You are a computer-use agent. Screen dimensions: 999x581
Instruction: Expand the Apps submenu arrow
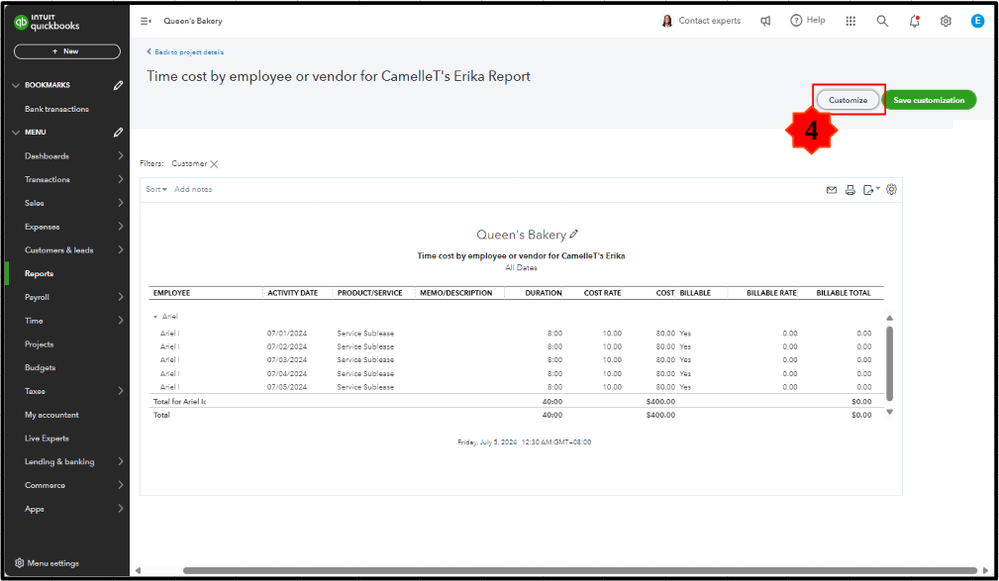coord(120,508)
